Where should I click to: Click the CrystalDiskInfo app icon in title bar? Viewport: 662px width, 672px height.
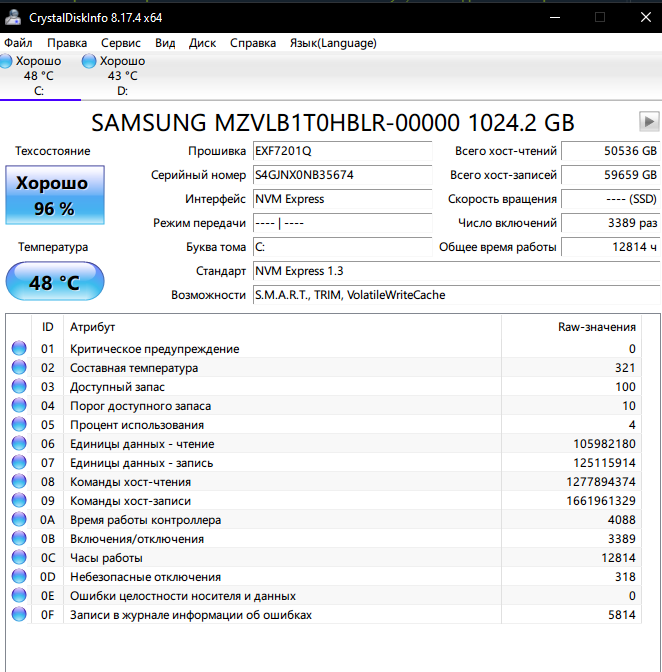(12, 17)
